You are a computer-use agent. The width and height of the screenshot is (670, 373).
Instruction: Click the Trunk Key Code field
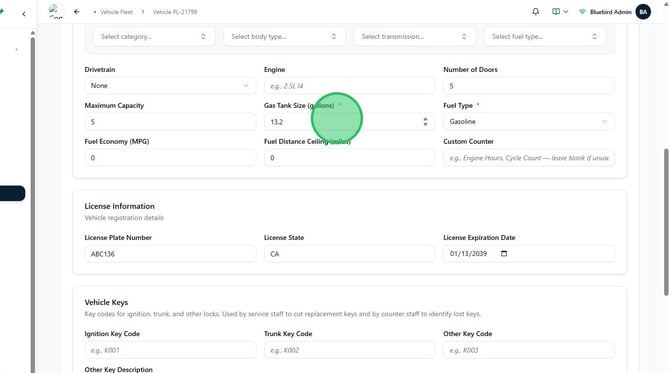(x=350, y=350)
